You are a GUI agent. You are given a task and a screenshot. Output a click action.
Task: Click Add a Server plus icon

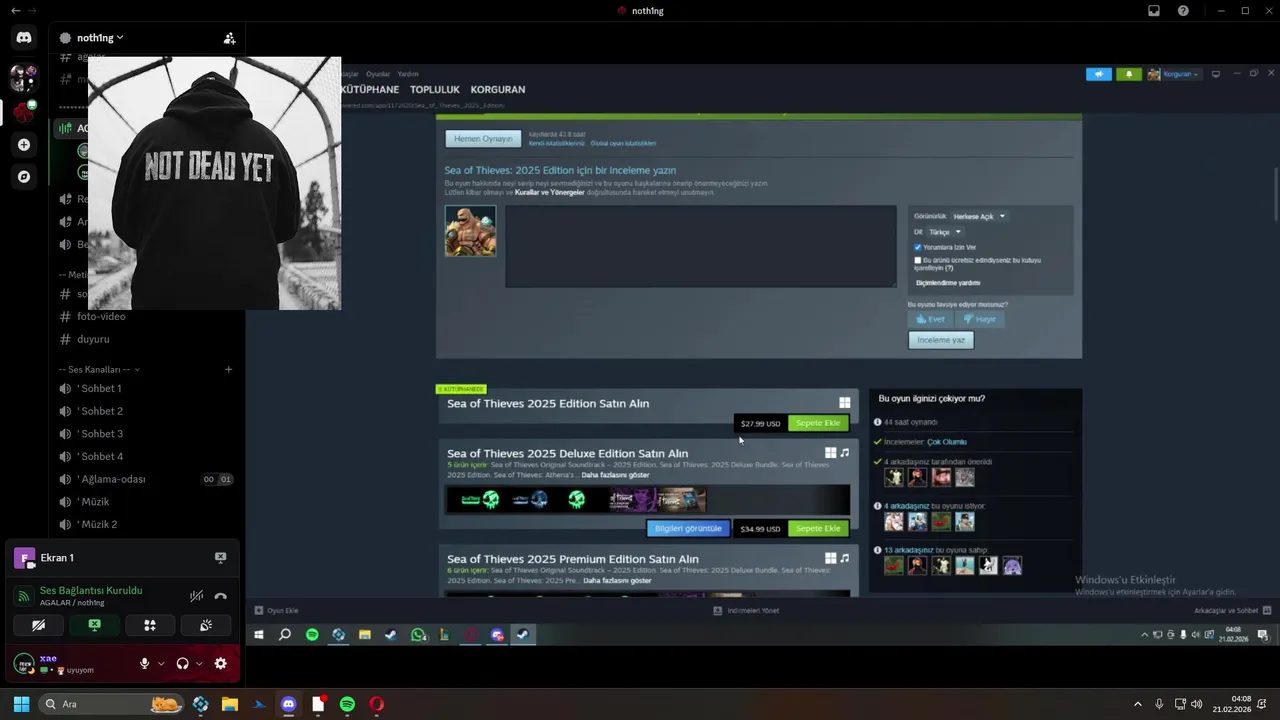[24, 144]
